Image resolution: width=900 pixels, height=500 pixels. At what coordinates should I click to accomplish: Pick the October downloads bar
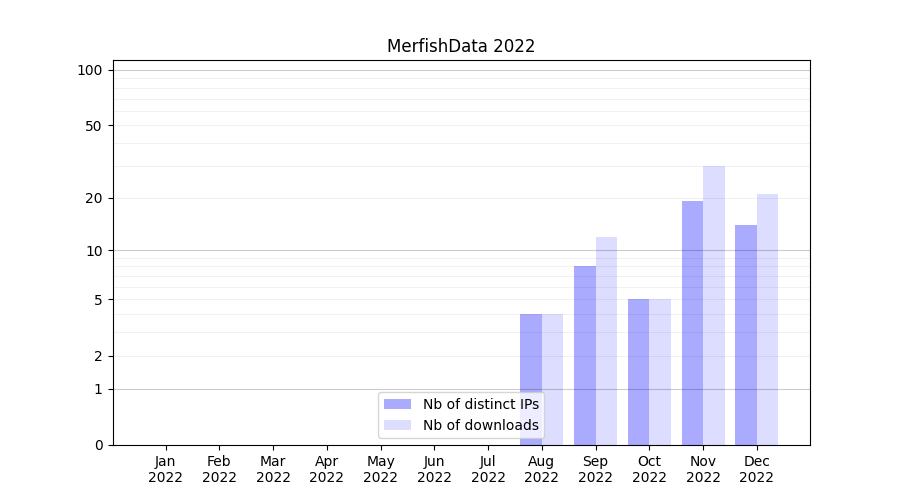(x=660, y=372)
